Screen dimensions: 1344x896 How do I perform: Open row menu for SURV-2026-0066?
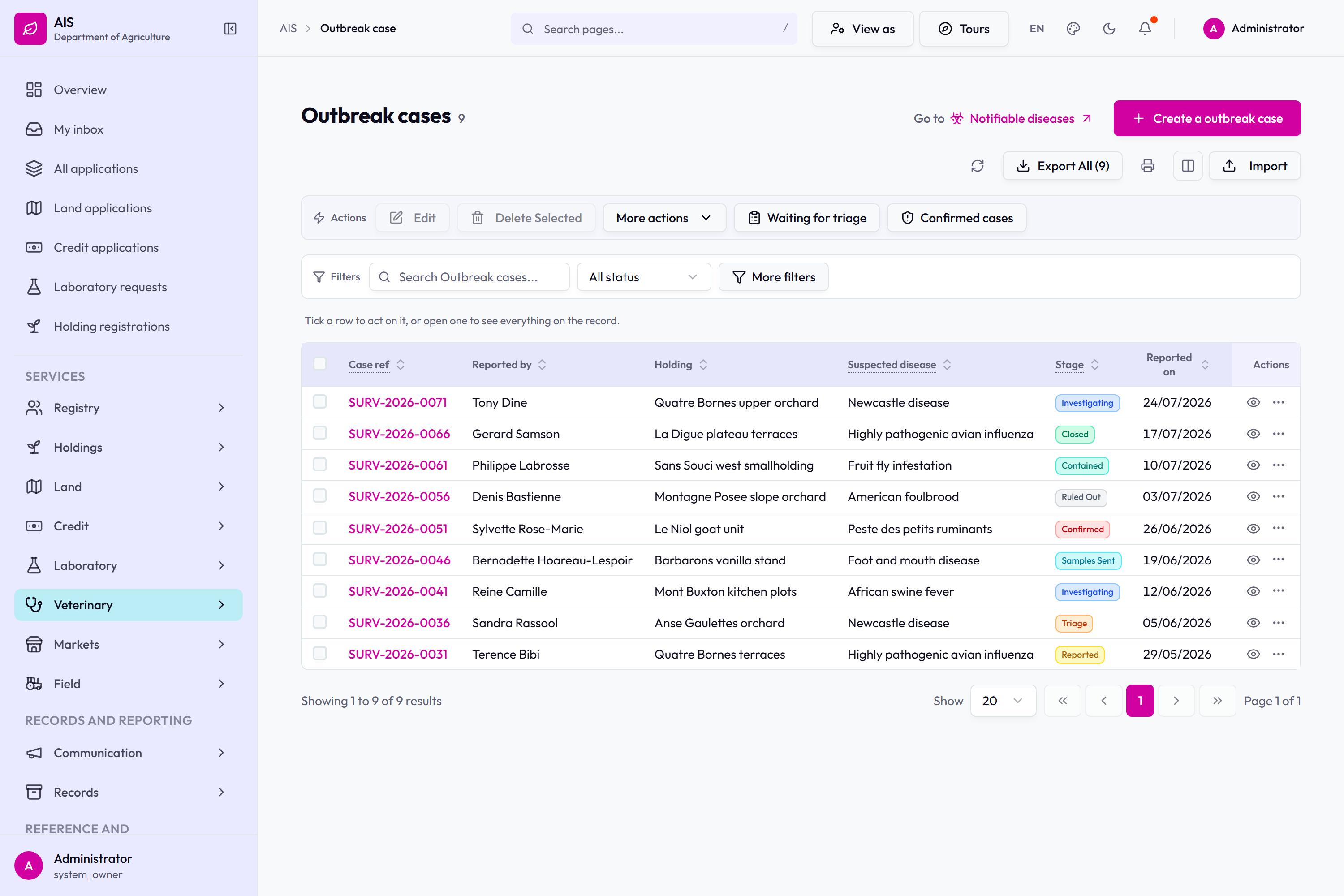1279,434
